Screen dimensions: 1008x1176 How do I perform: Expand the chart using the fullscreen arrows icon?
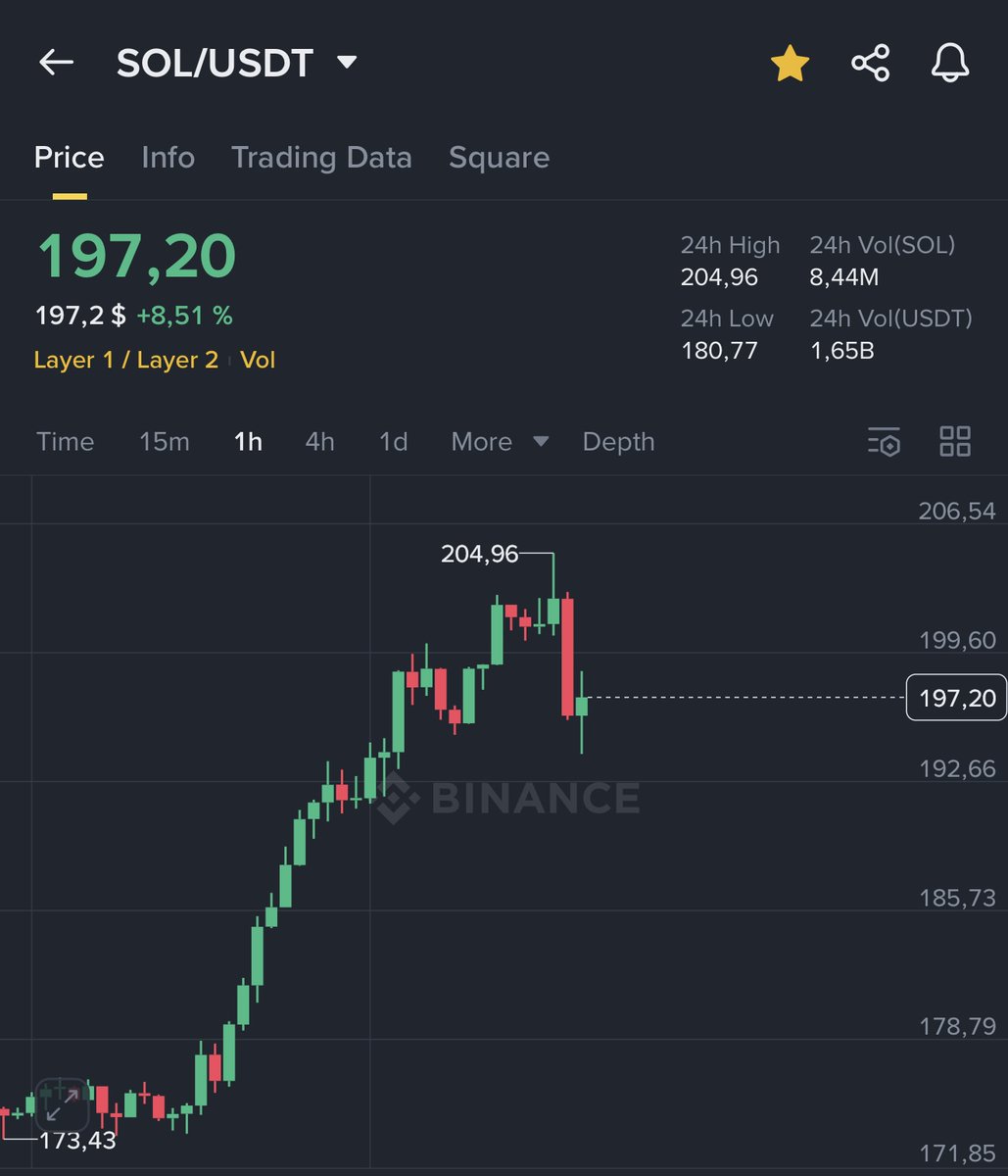point(61,1105)
